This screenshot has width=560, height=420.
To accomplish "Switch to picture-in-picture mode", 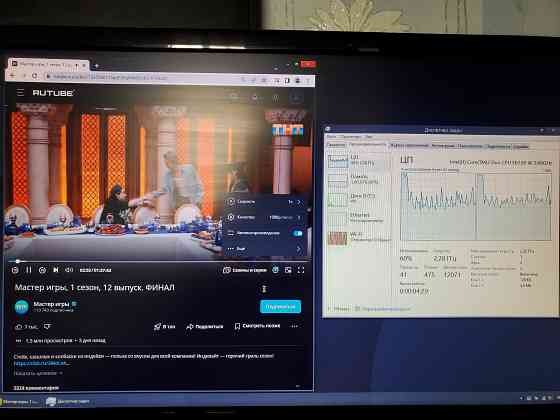I will coord(288,270).
